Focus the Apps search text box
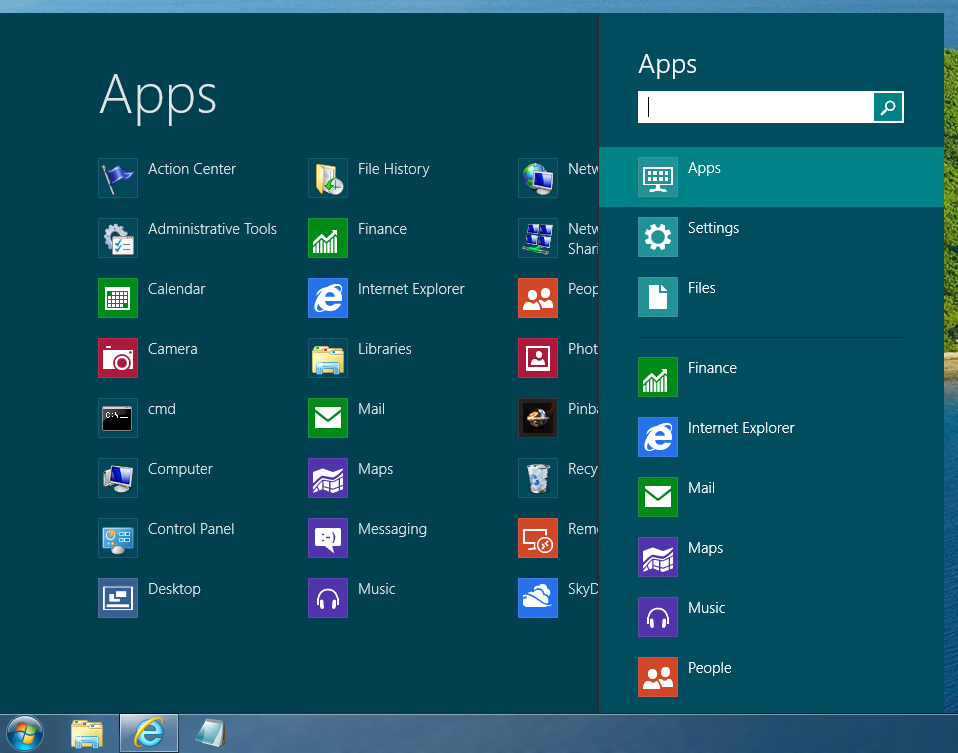This screenshot has height=753, width=958. click(756, 107)
